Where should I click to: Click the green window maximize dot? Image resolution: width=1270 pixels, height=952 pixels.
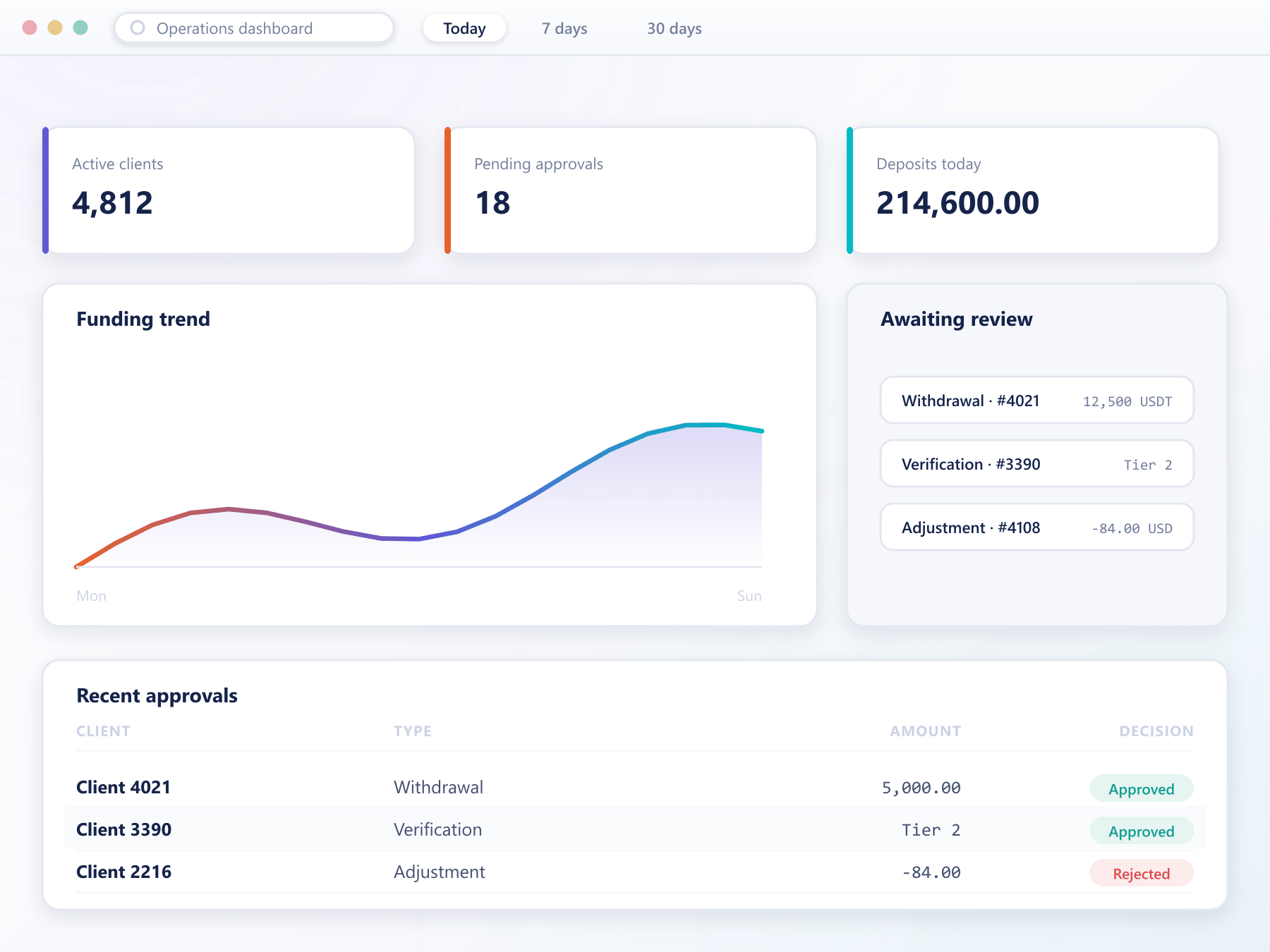80,28
